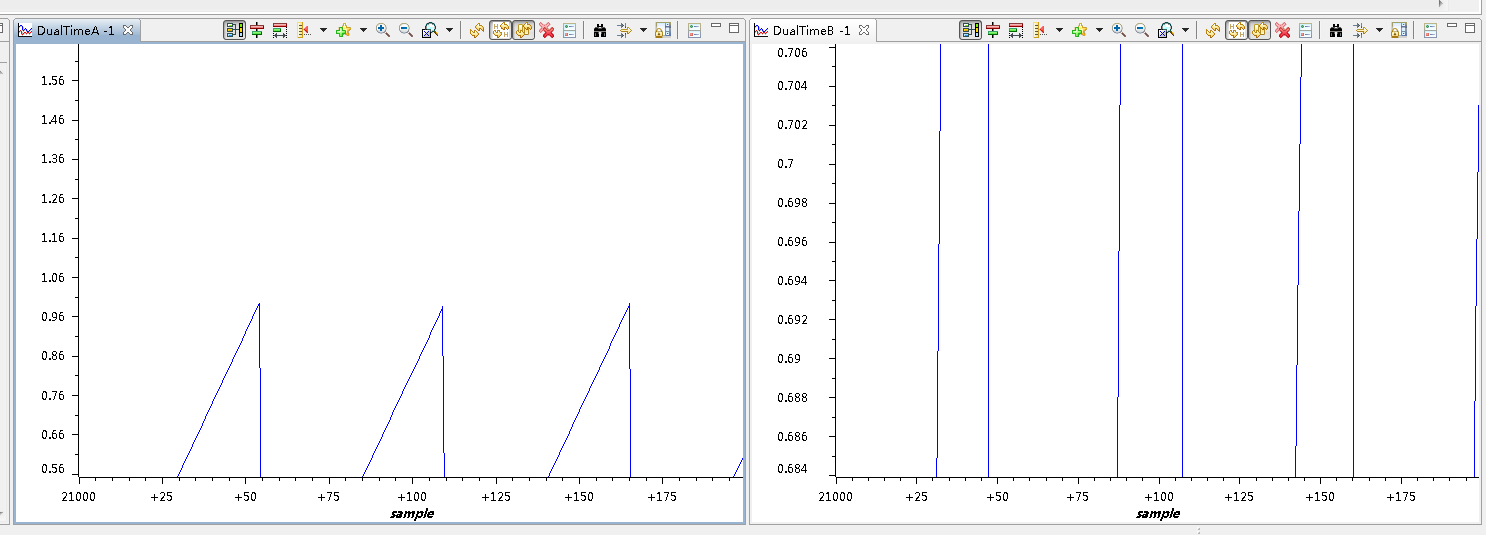Show graph properties icon in DualTimeB toolbar
This screenshot has width=1486, height=535.
1306,31
